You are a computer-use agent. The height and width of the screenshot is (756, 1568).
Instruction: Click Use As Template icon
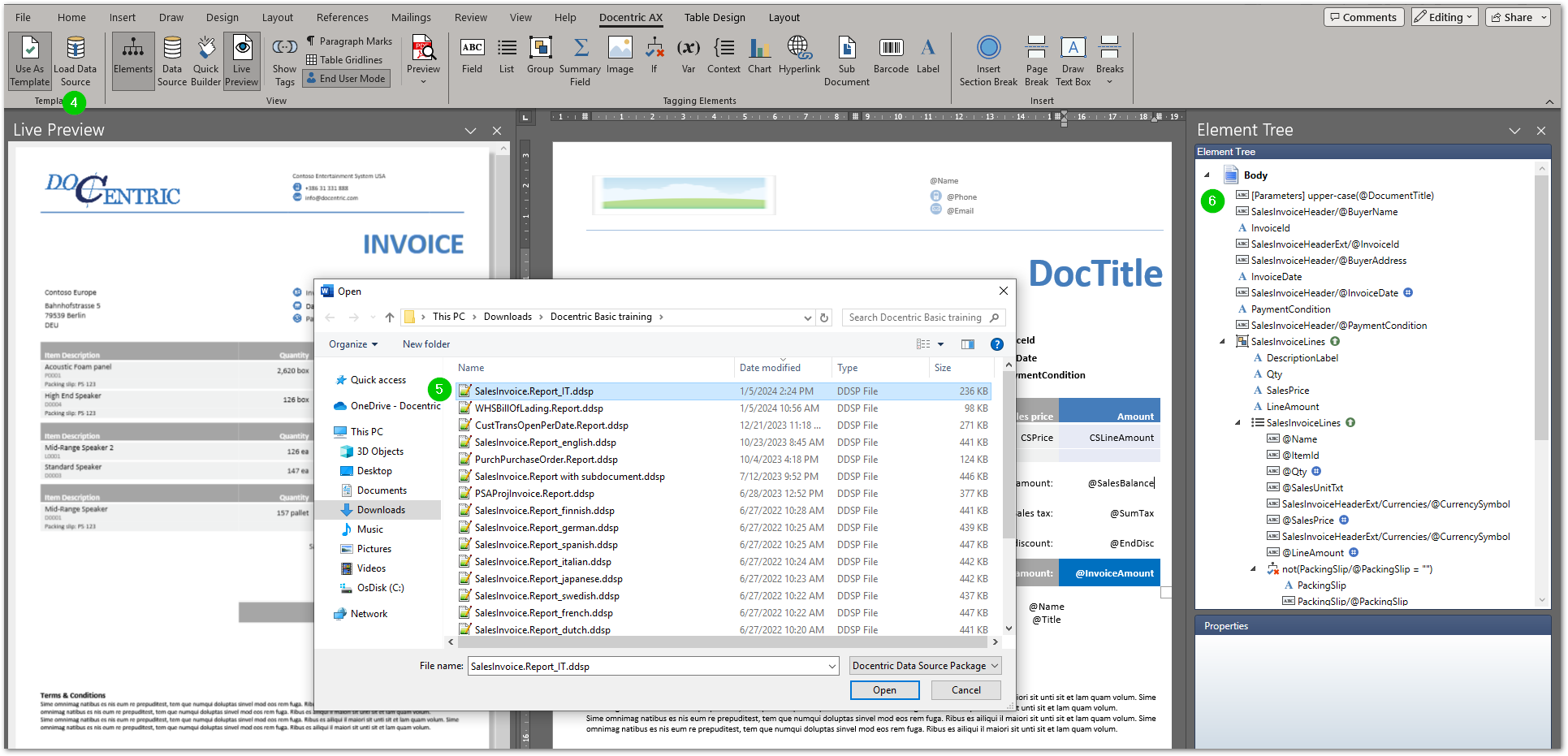[30, 61]
